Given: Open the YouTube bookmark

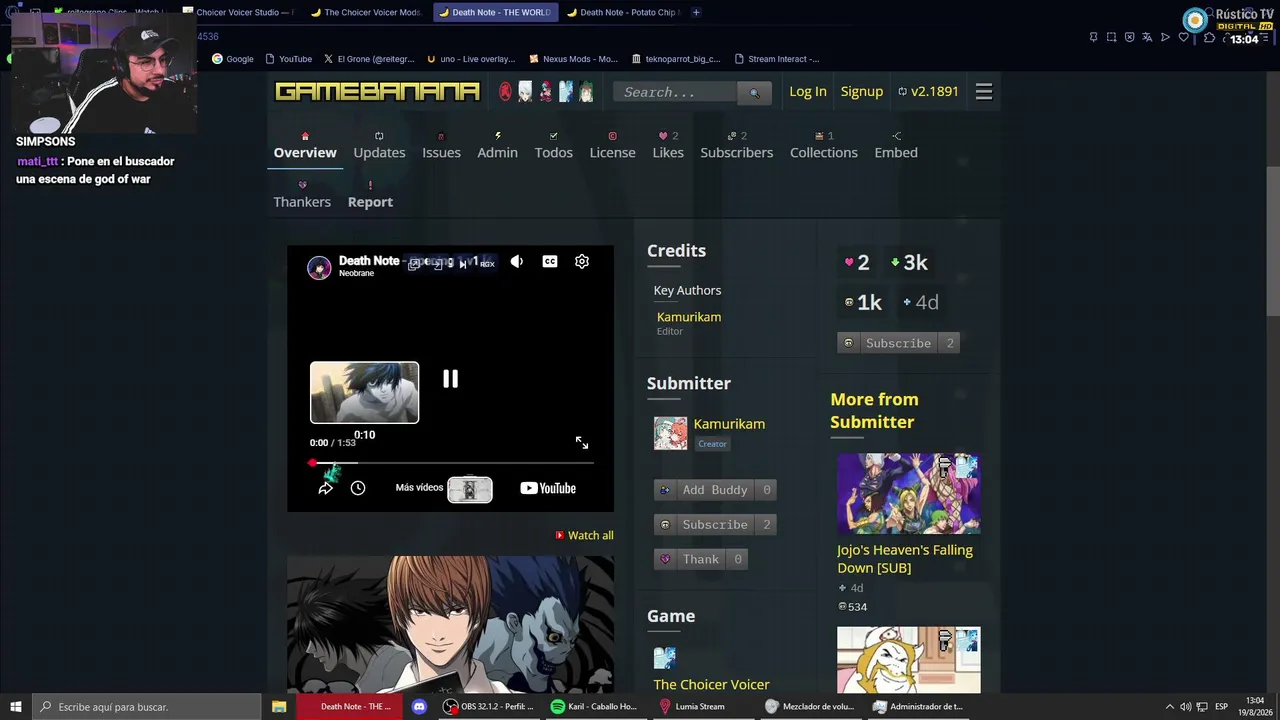Looking at the screenshot, I should (289, 59).
